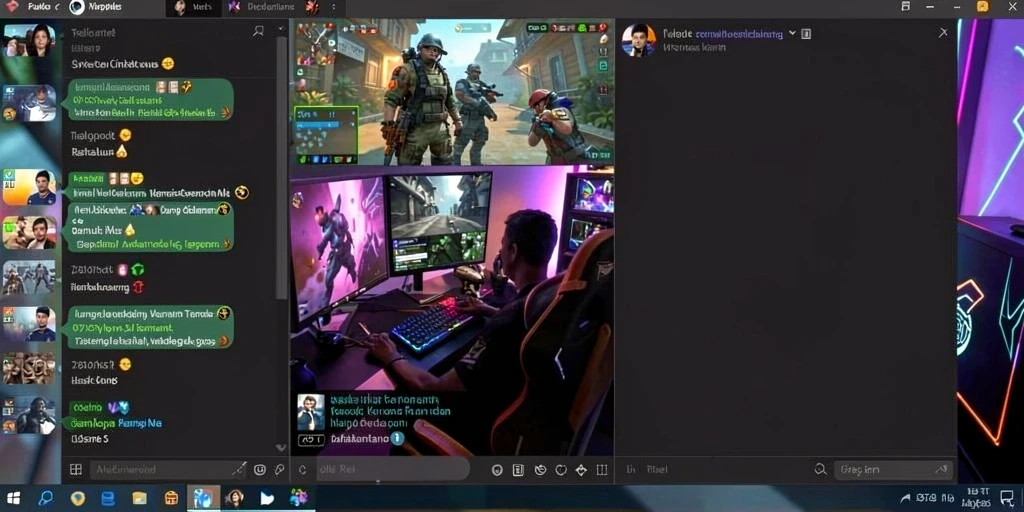Click the red diamond app logo in title bar
Viewport: 1024px width, 512px height.
point(12,7)
